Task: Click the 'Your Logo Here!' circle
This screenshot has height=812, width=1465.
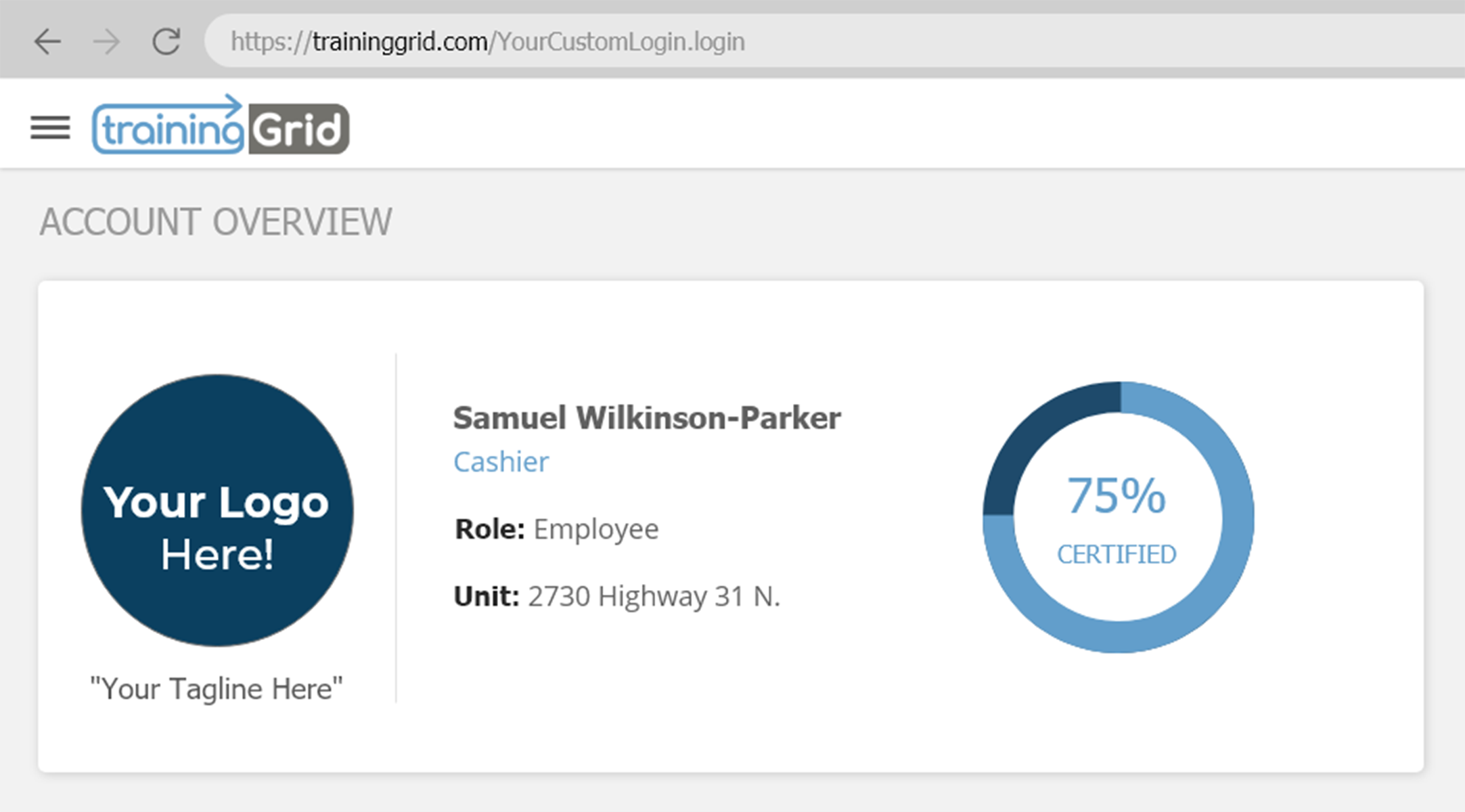Action: (217, 510)
